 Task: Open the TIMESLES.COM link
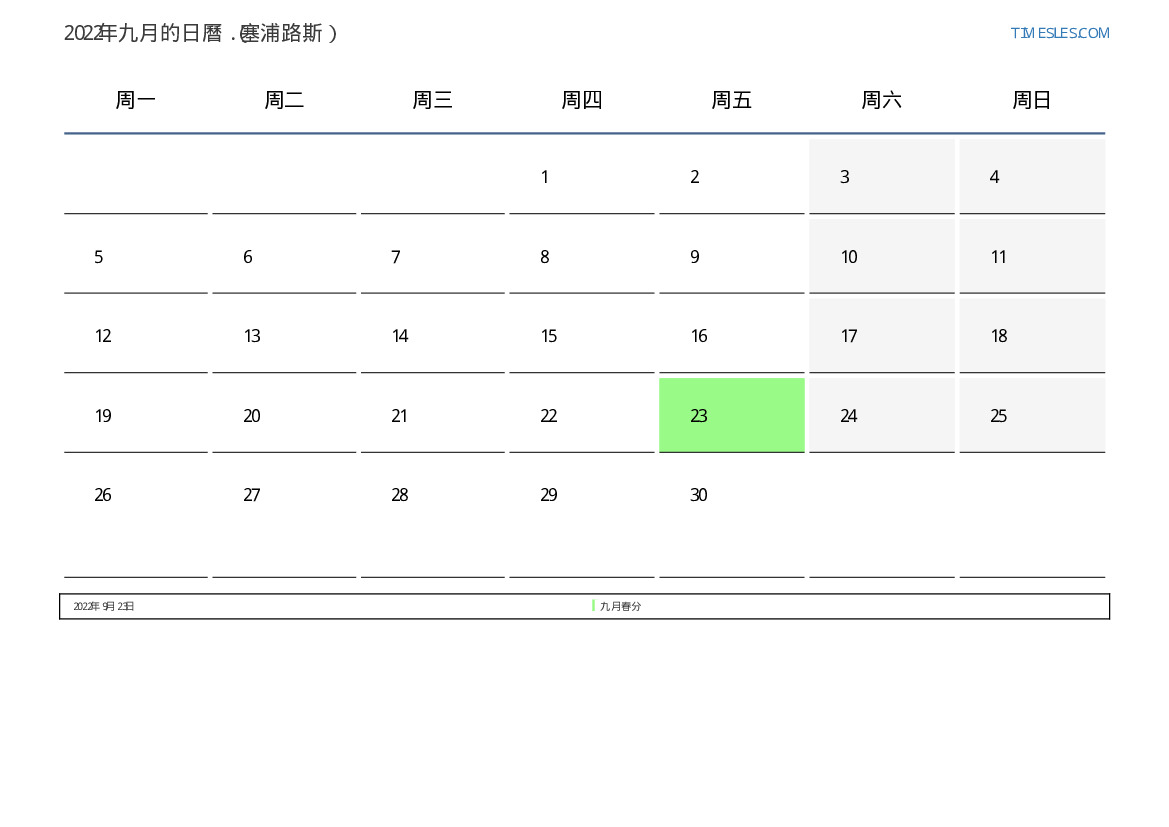(x=1059, y=33)
